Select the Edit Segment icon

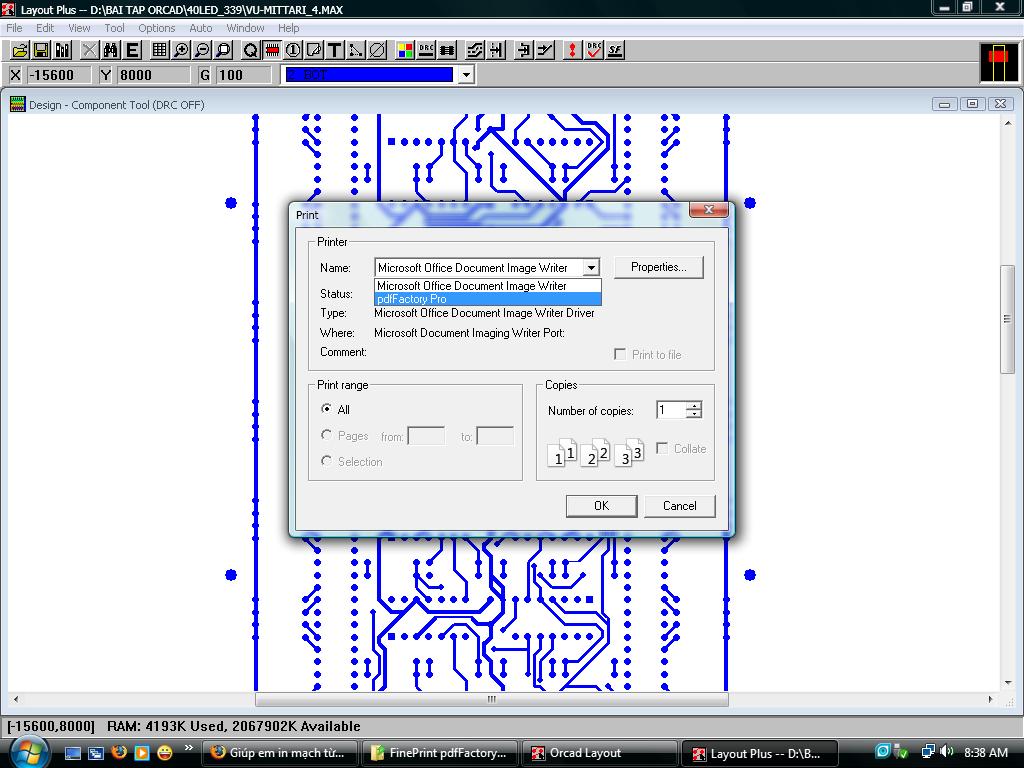(x=523, y=50)
